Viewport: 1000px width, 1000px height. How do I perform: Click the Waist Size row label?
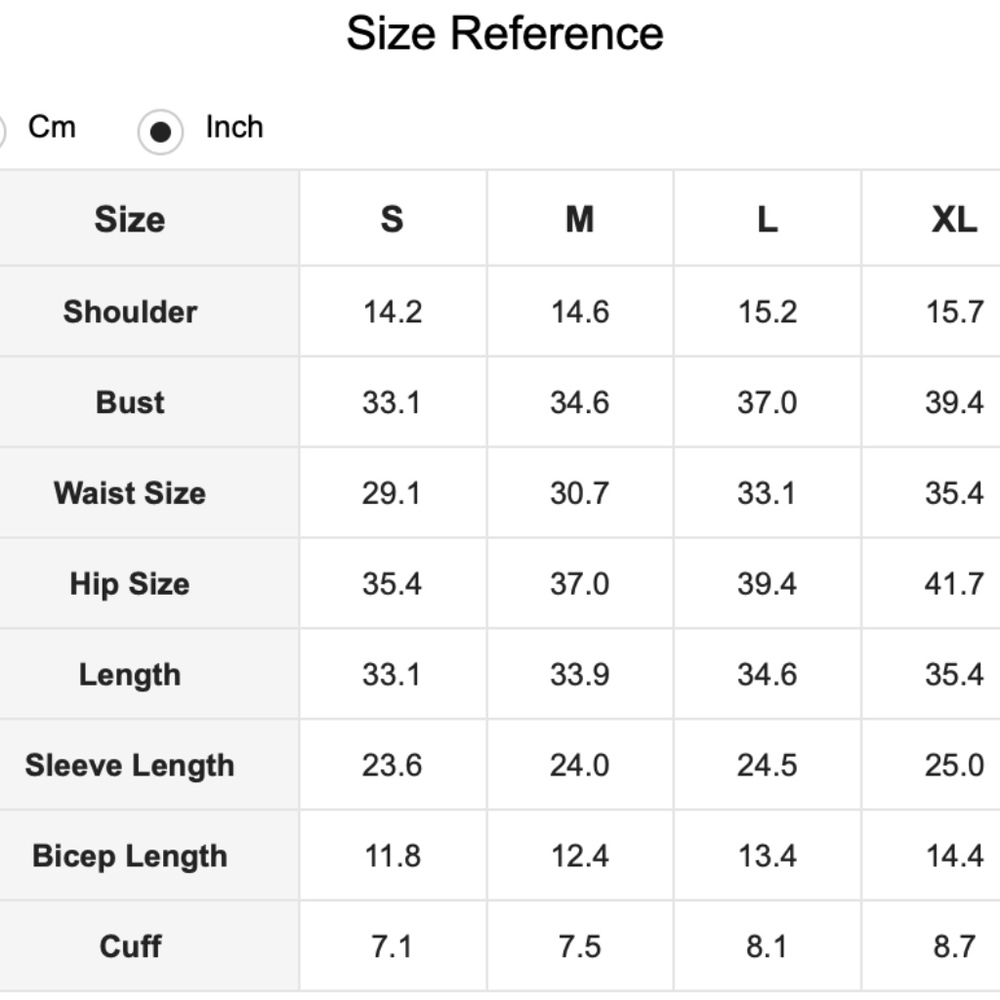[130, 493]
